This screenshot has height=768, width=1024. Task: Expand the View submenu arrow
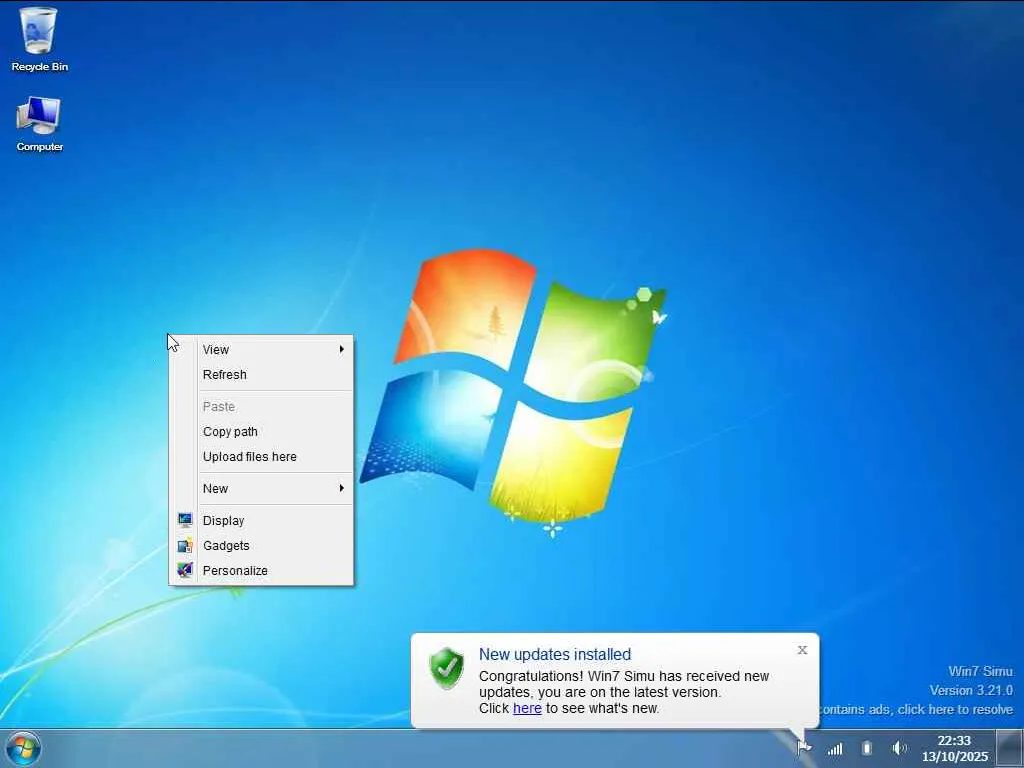(x=342, y=349)
